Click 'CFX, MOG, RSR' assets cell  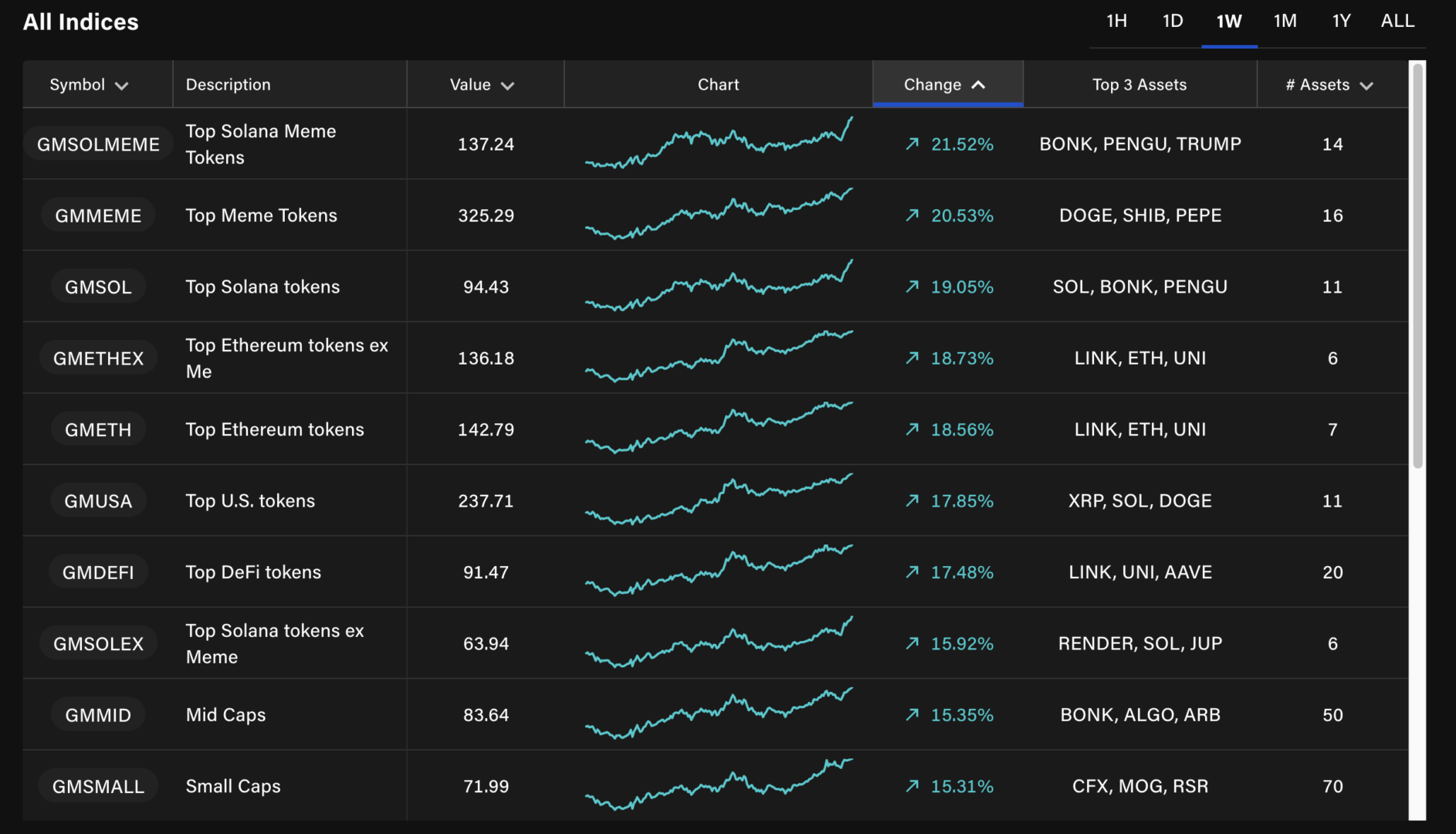click(x=1140, y=786)
